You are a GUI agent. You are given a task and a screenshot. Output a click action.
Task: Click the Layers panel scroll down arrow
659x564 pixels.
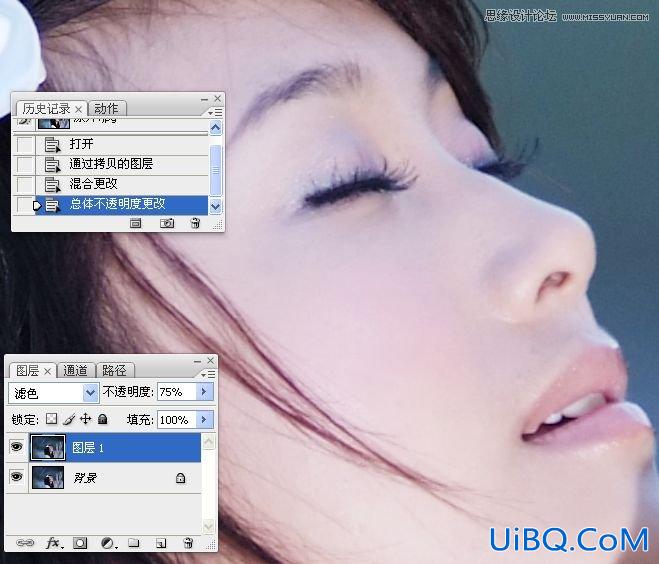click(209, 525)
